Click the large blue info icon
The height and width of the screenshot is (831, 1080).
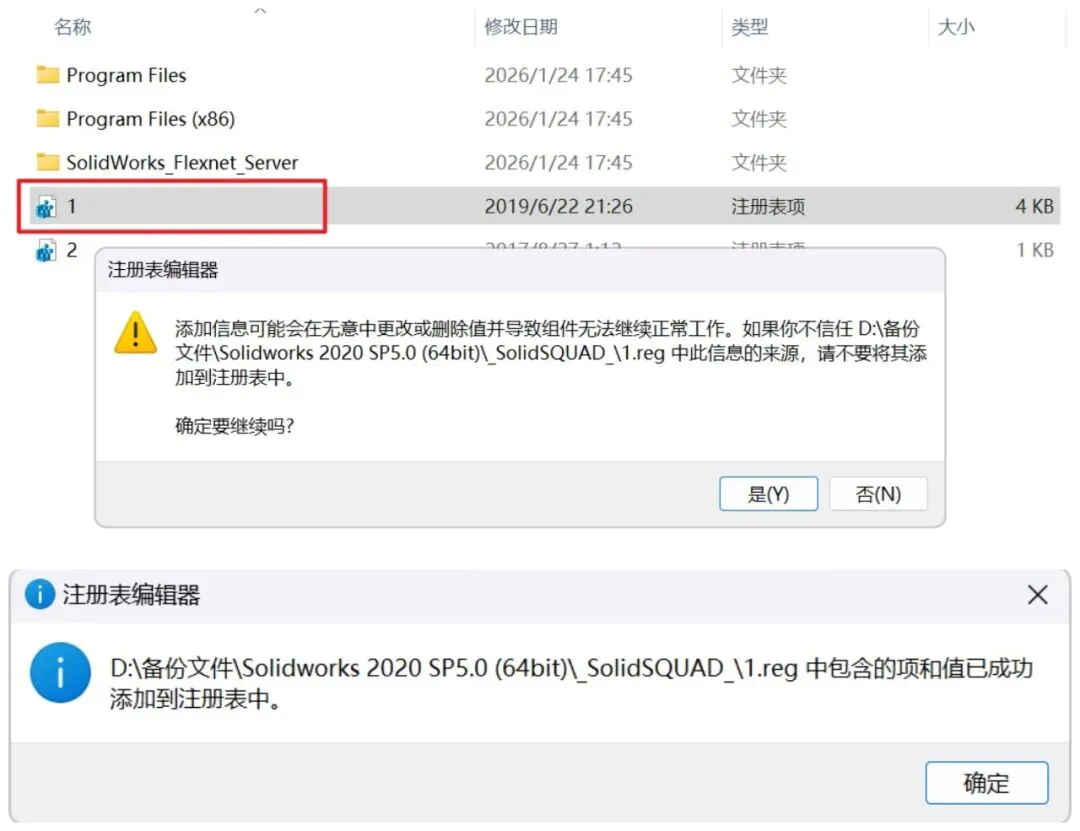tap(61, 673)
